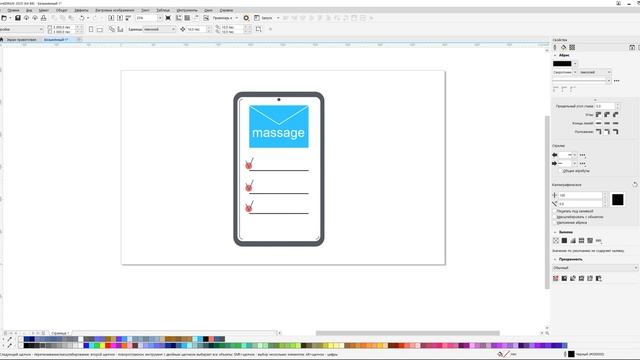The width and height of the screenshot is (640, 360).
Task: Select No transparency icon
Action: pyautogui.click(x=556, y=278)
